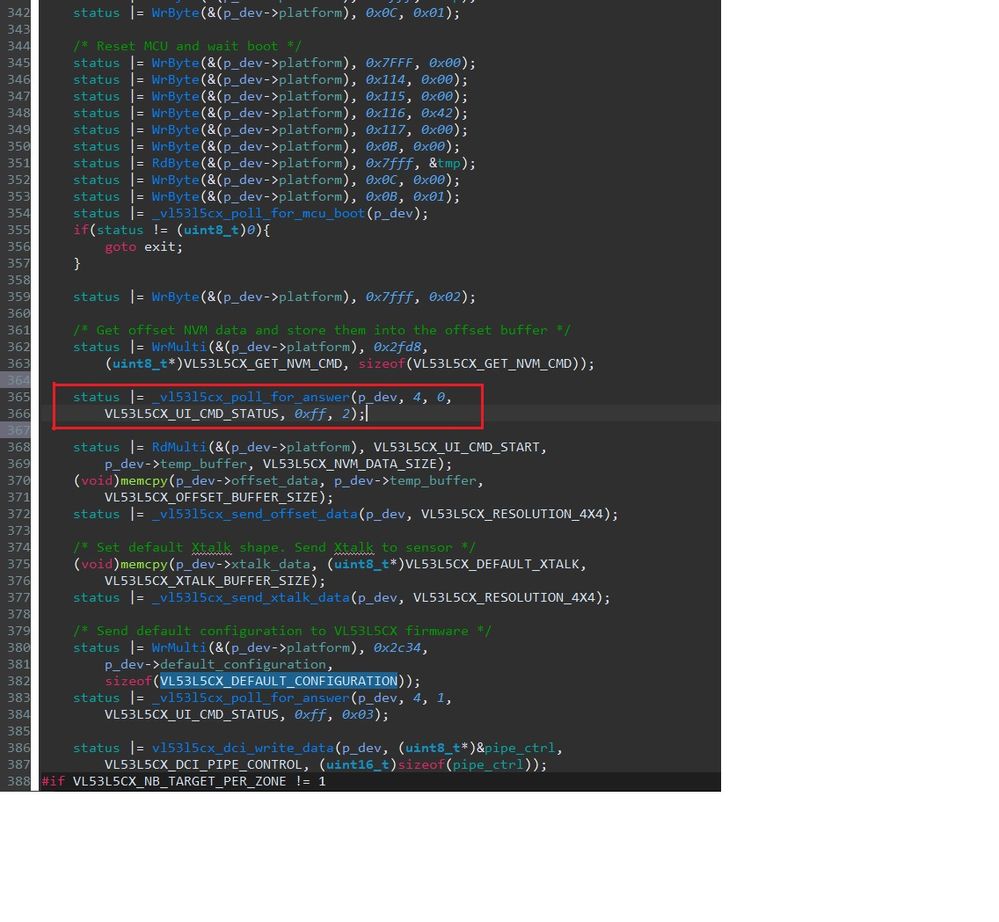Click the '&tmp' argument on line 351
Image resolution: width=999 pixels, height=922 pixels.
[x=445, y=163]
